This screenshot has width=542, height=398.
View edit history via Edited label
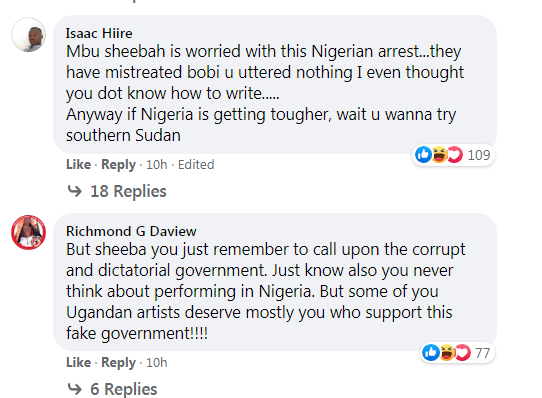pyautogui.click(x=196, y=165)
